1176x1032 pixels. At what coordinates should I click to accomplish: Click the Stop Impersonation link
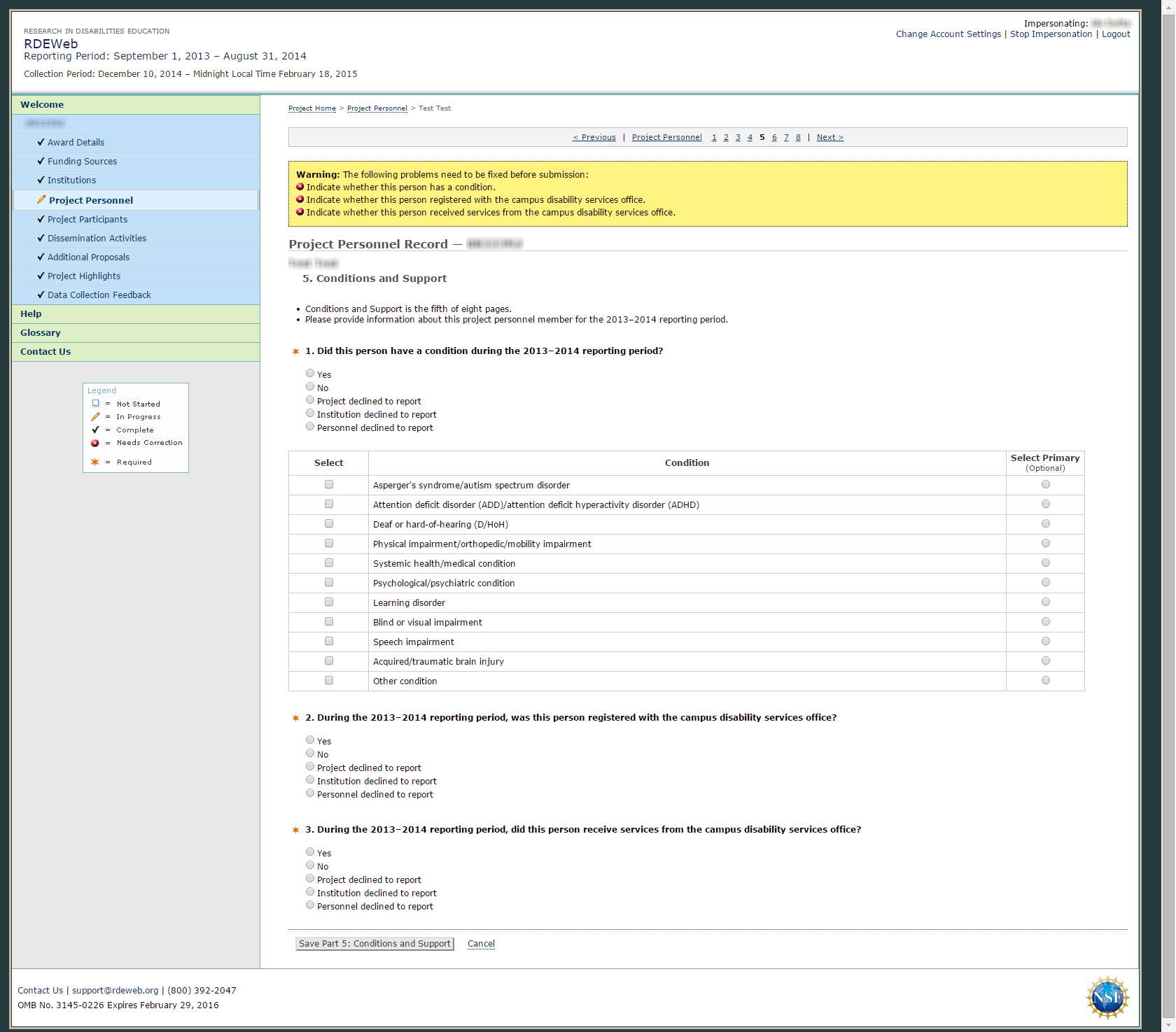click(x=1050, y=34)
